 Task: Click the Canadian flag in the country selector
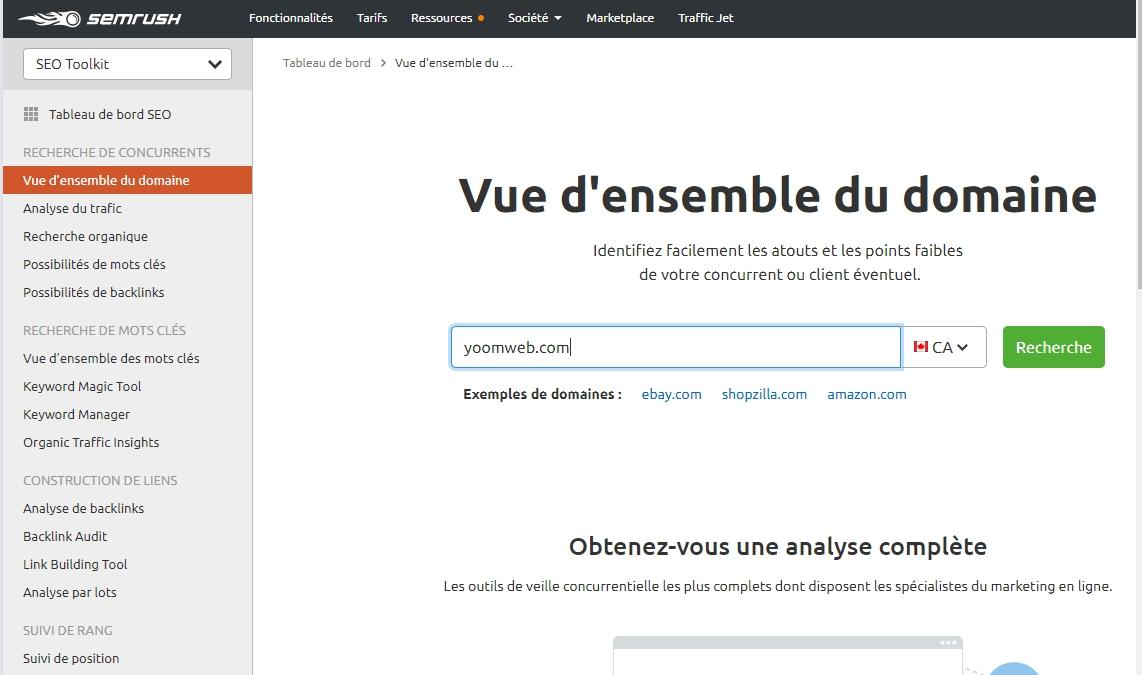[x=921, y=346]
